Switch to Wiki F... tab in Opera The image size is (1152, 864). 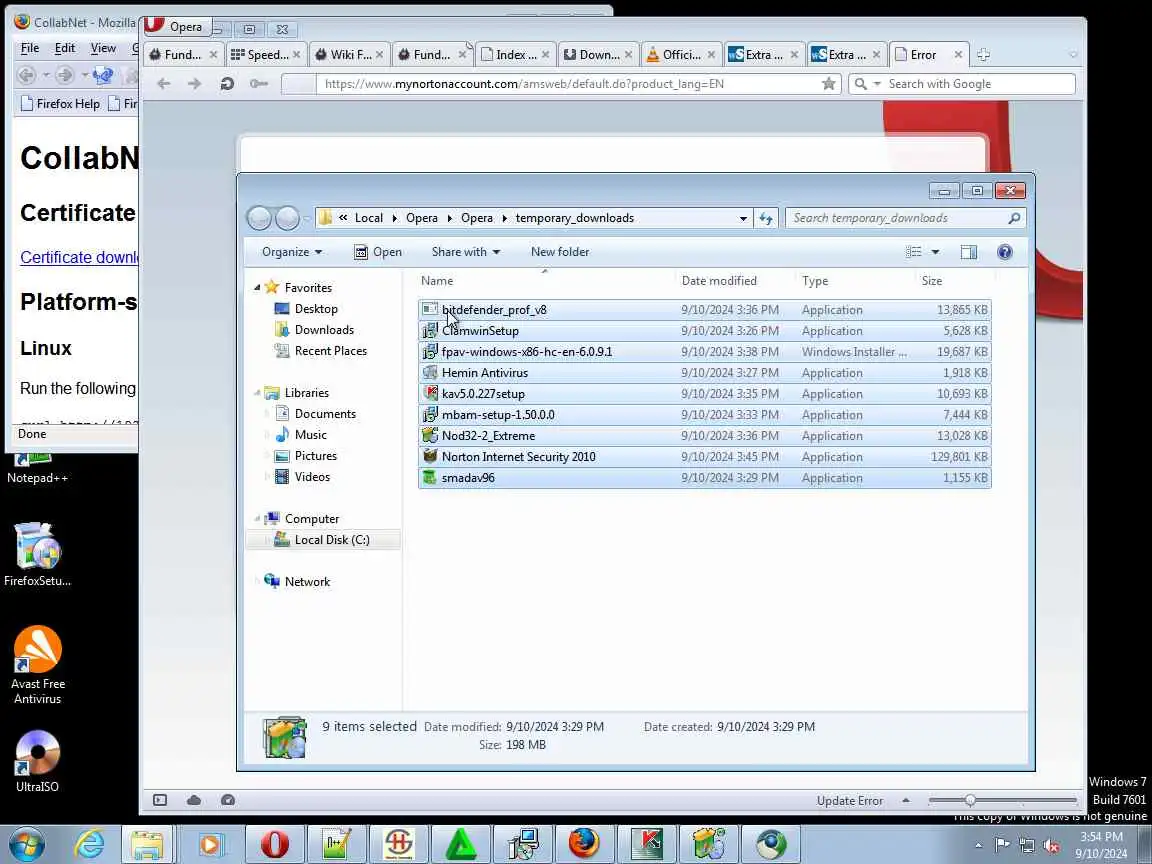[x=348, y=54]
